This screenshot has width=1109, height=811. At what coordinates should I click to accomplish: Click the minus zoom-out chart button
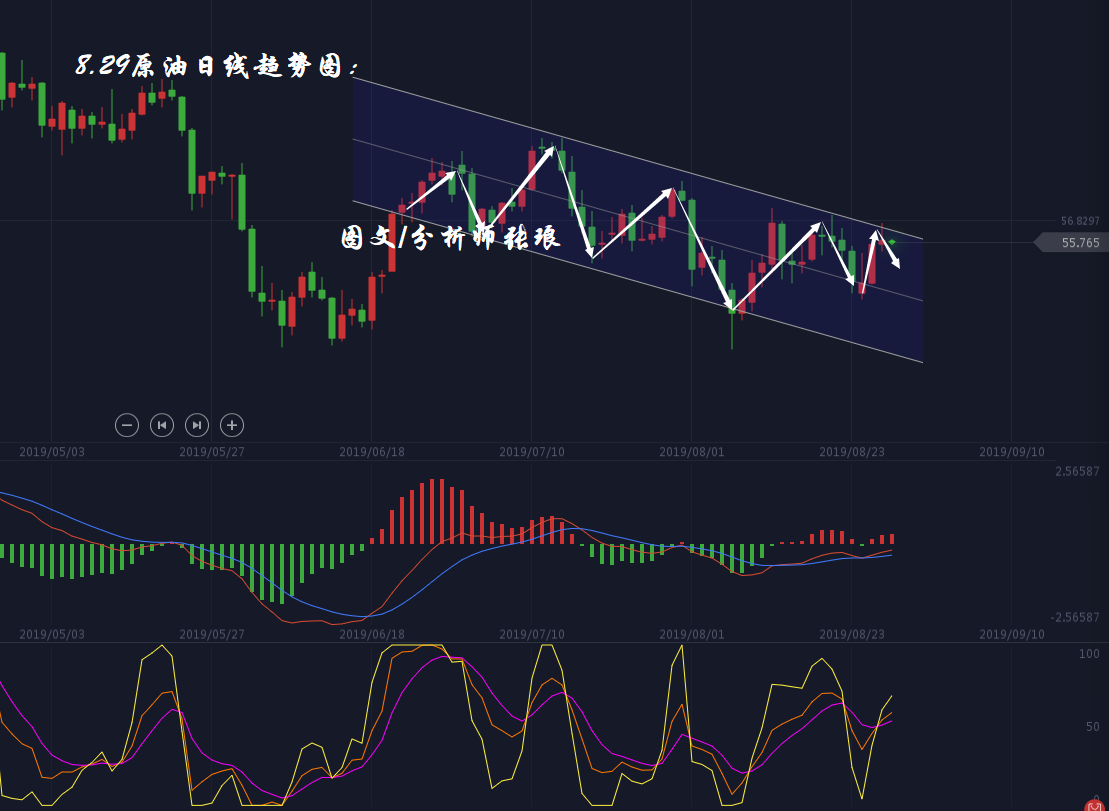pos(127,425)
